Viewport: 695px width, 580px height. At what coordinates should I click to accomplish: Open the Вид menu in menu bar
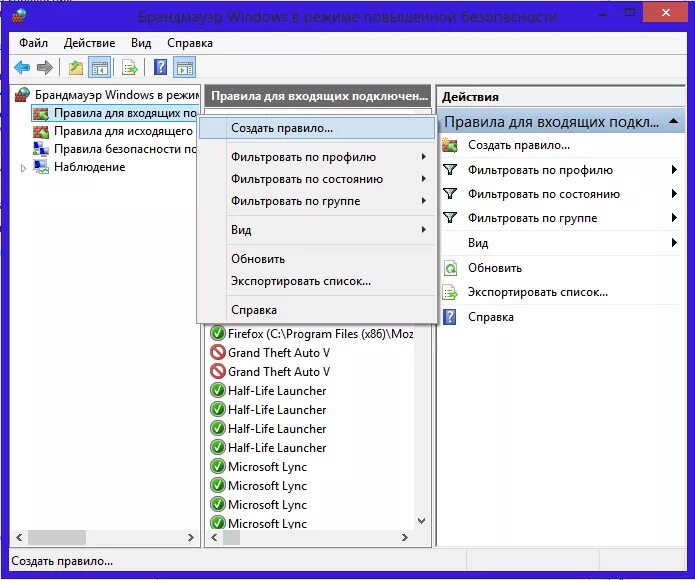141,43
